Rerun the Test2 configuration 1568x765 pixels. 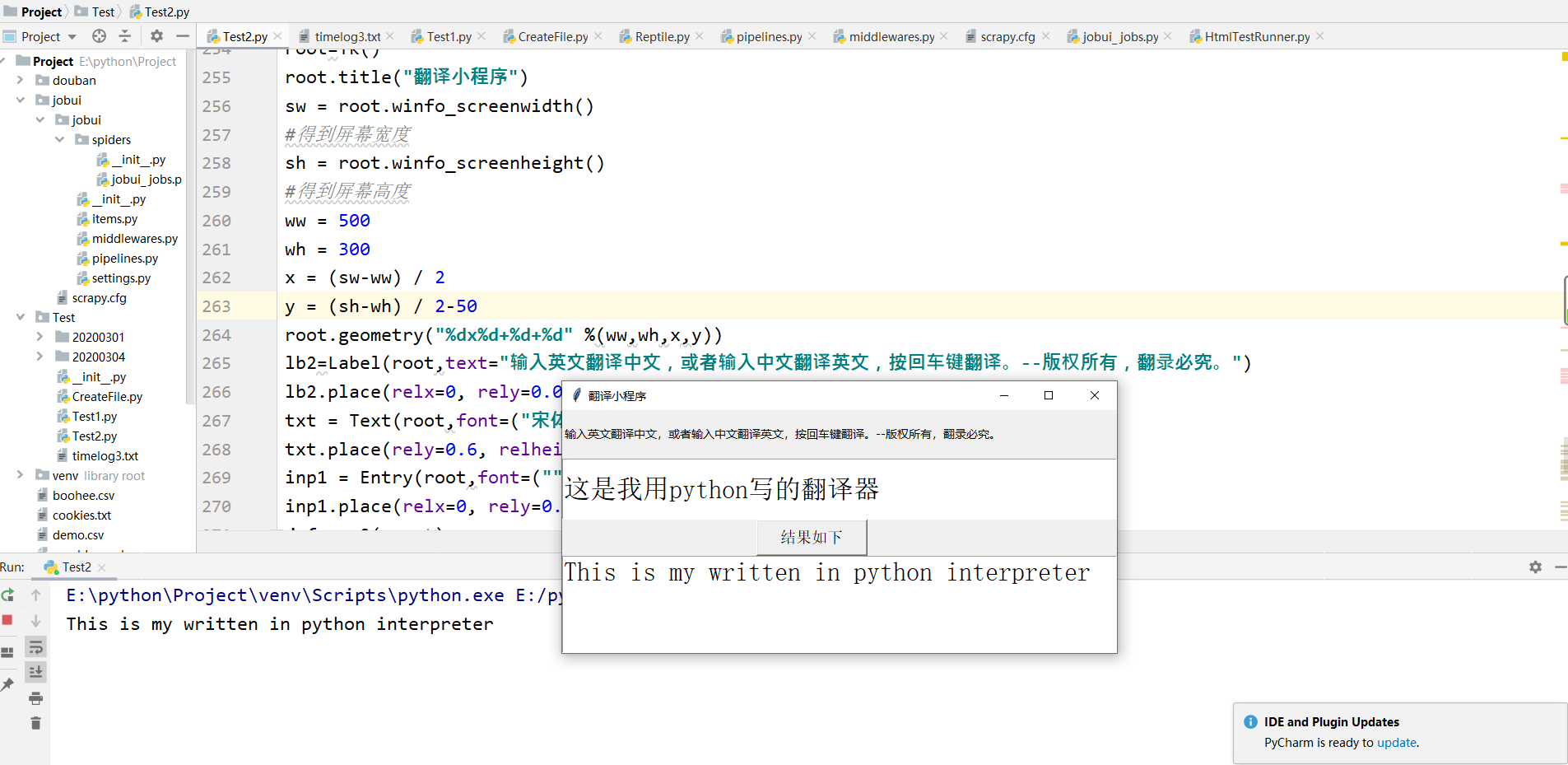point(8,595)
